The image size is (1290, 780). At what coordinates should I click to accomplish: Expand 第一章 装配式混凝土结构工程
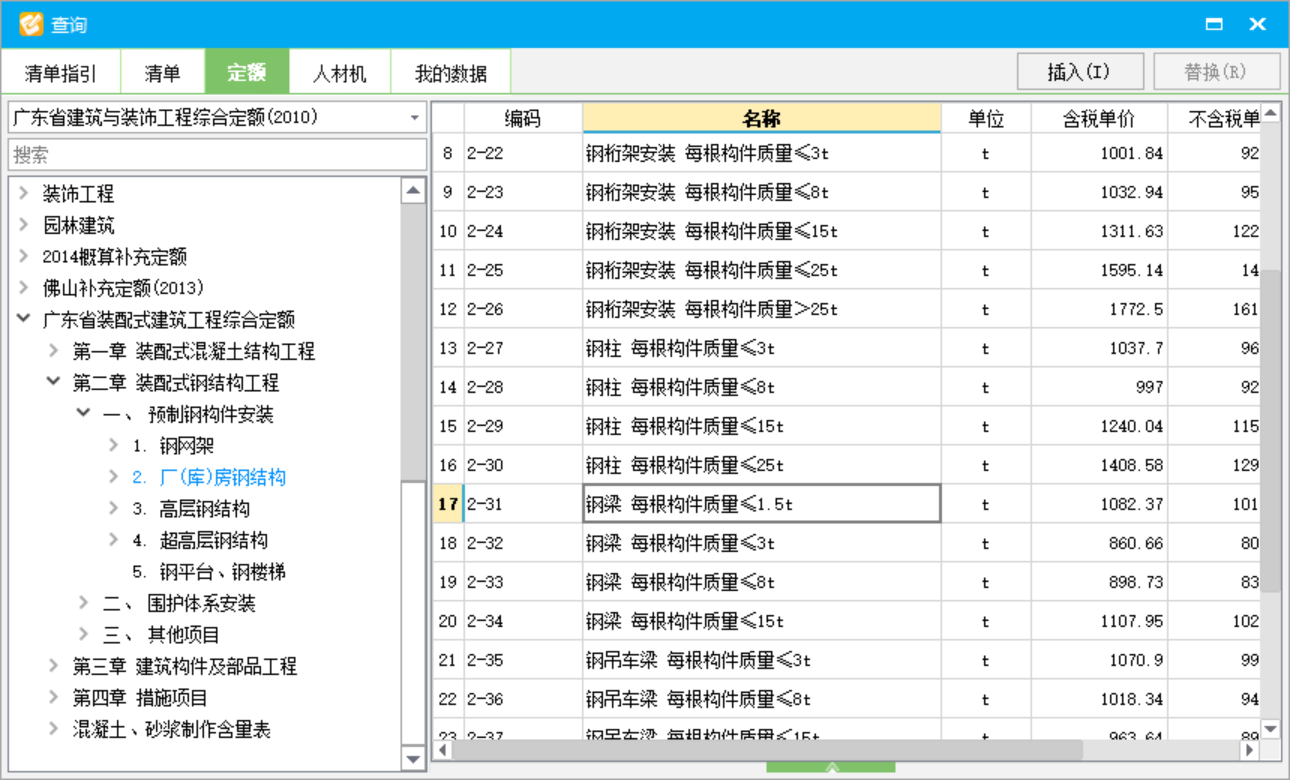54,351
